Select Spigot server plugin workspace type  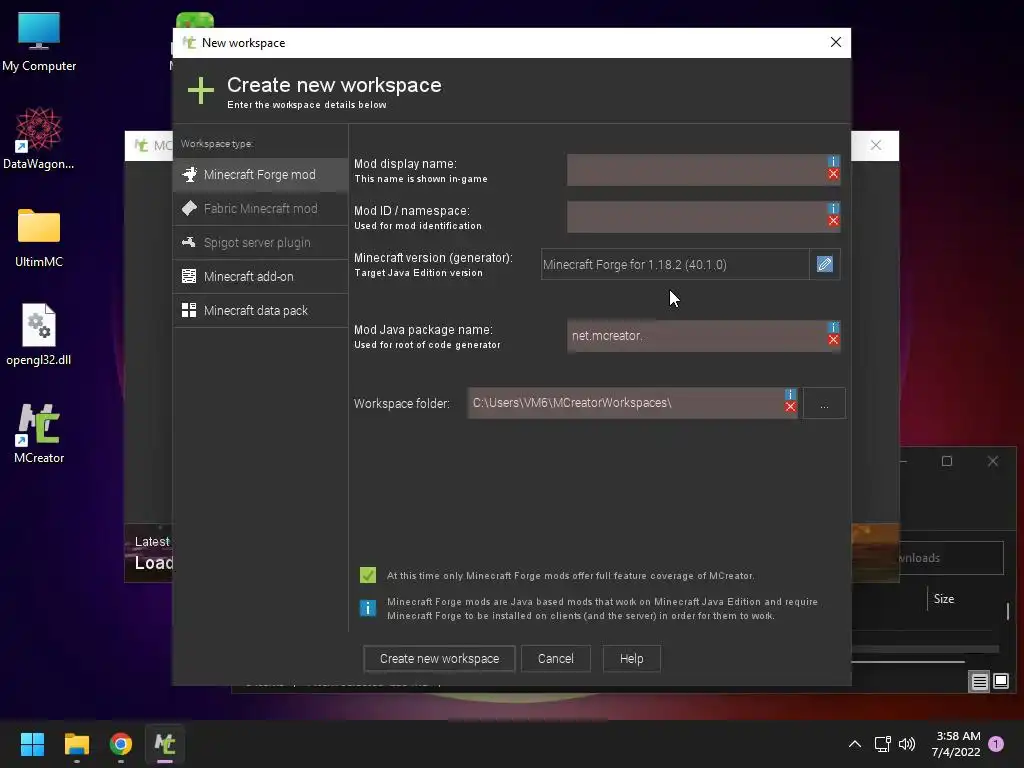coord(260,242)
